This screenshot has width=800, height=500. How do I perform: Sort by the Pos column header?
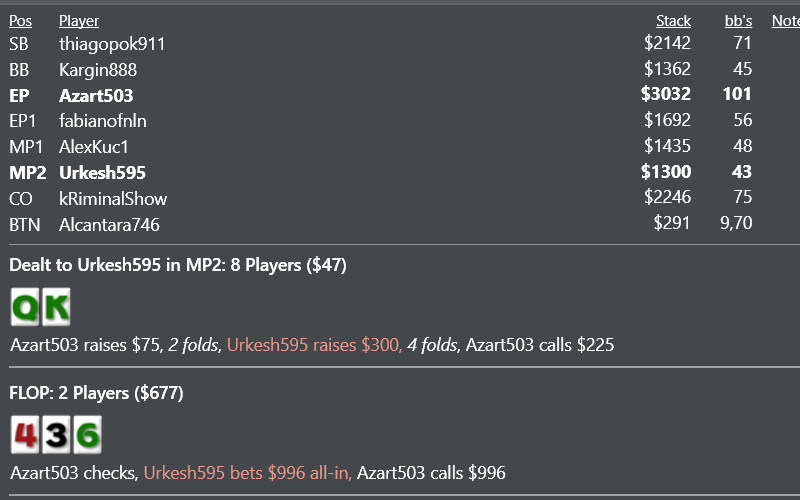pos(20,21)
